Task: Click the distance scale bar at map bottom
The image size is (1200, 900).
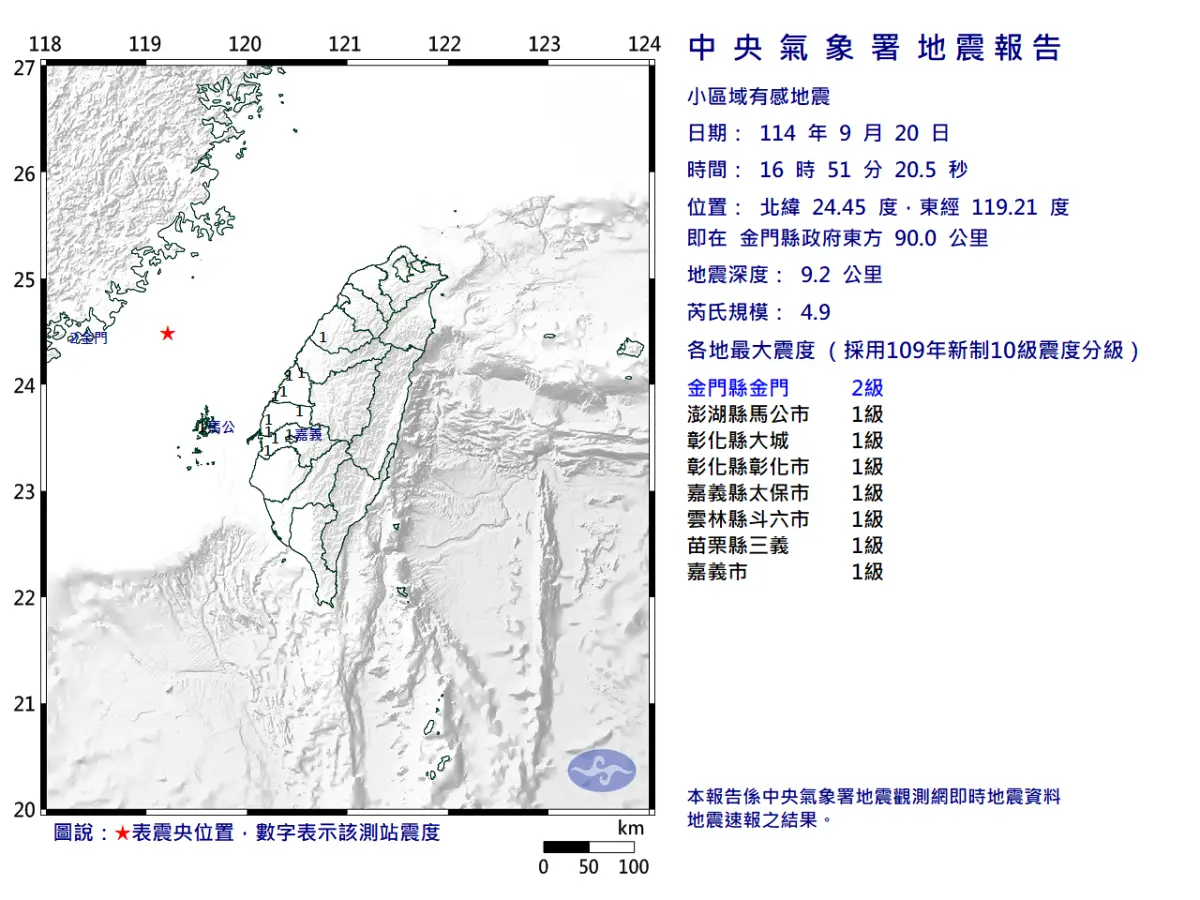Action: tap(589, 846)
